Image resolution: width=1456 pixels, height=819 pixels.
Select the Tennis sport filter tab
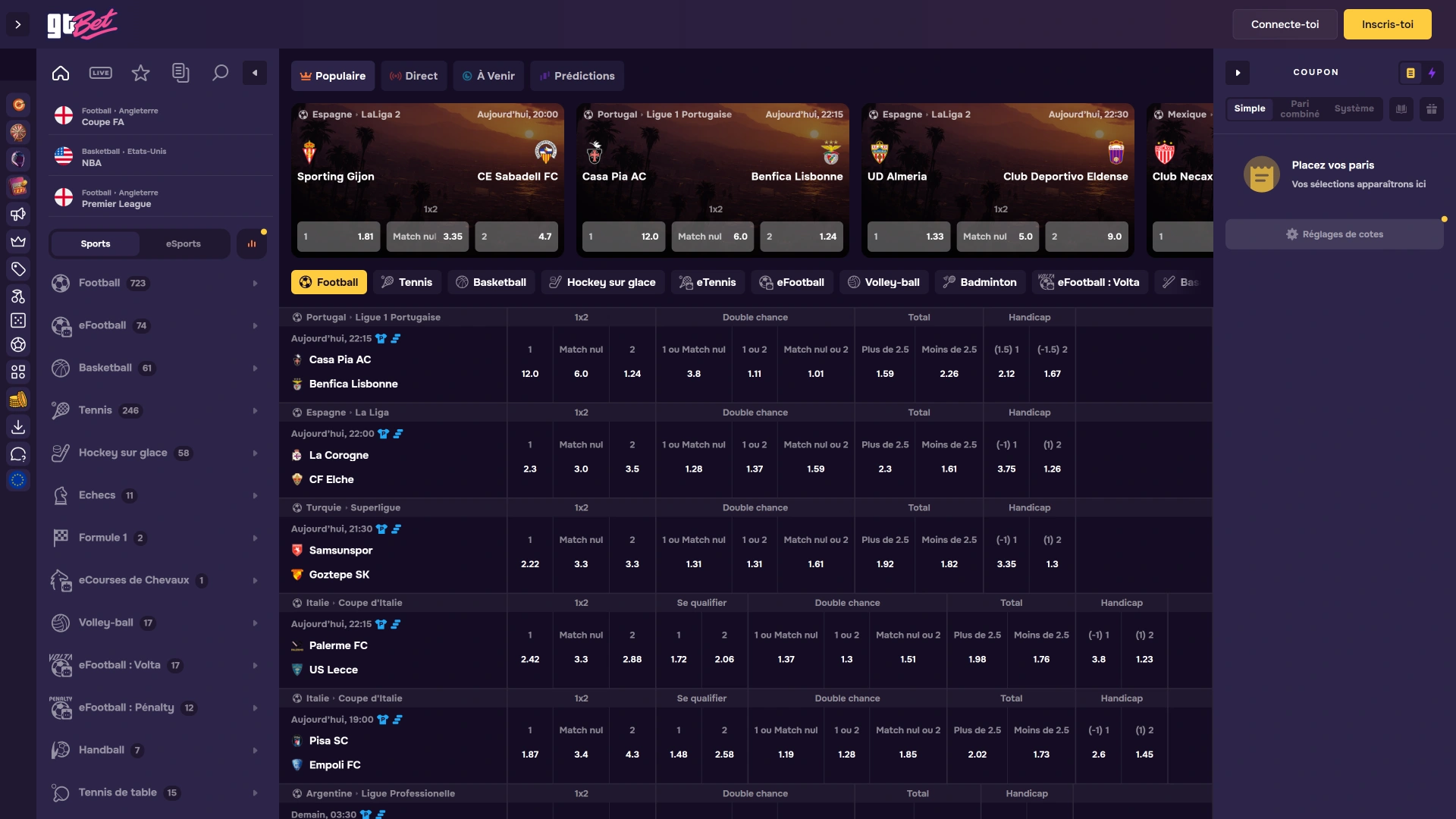pos(407,282)
